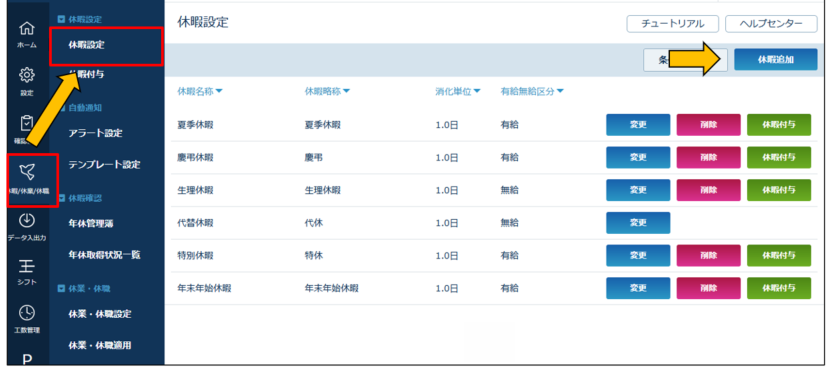Open 休業・休職適用 menu item
Screen dimensions: 831x370
(100, 345)
